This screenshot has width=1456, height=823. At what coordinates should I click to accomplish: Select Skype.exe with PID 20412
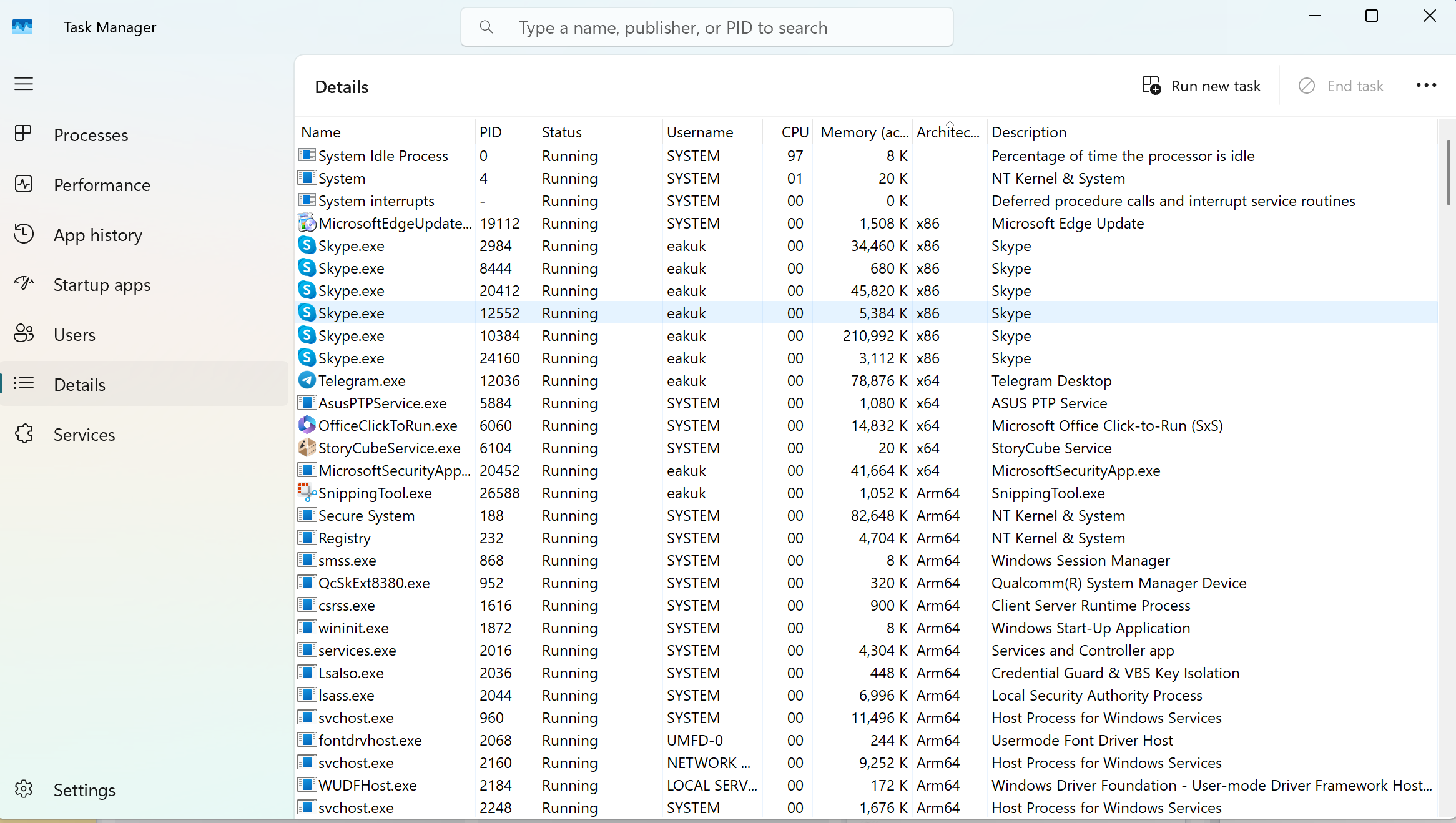(867, 290)
